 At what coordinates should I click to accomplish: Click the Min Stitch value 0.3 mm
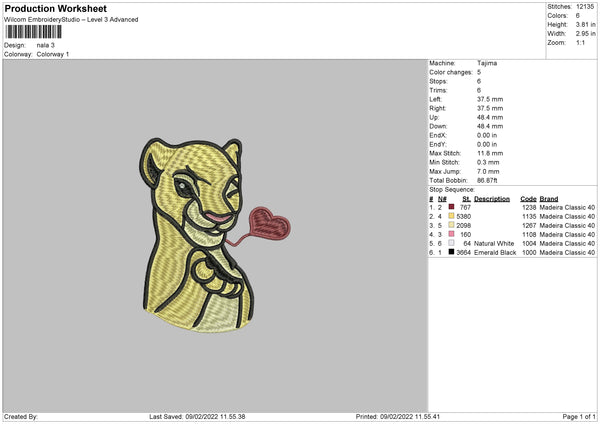pyautogui.click(x=488, y=162)
